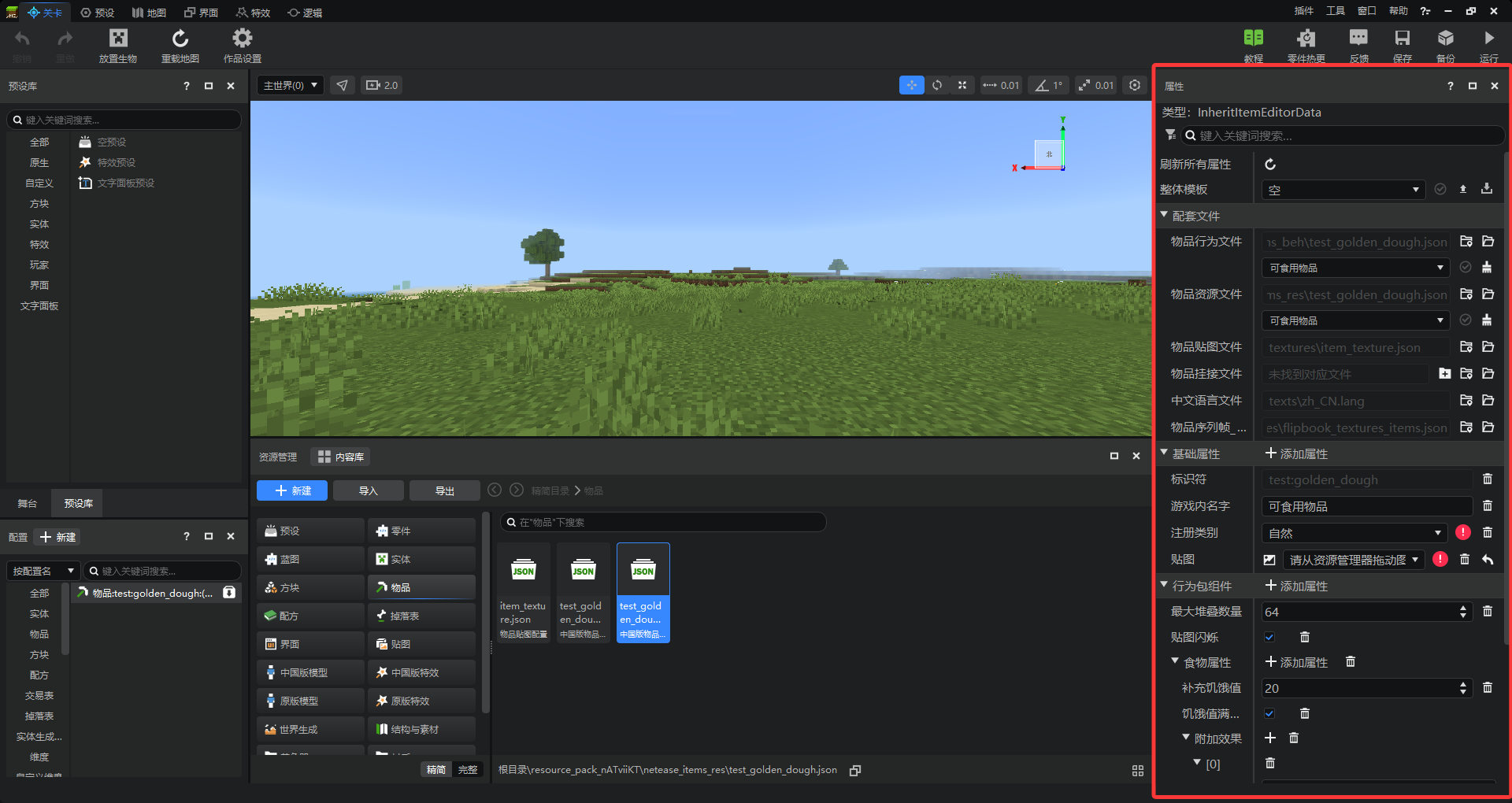Open the 贴图 texture dropdown

[x=1354, y=560]
